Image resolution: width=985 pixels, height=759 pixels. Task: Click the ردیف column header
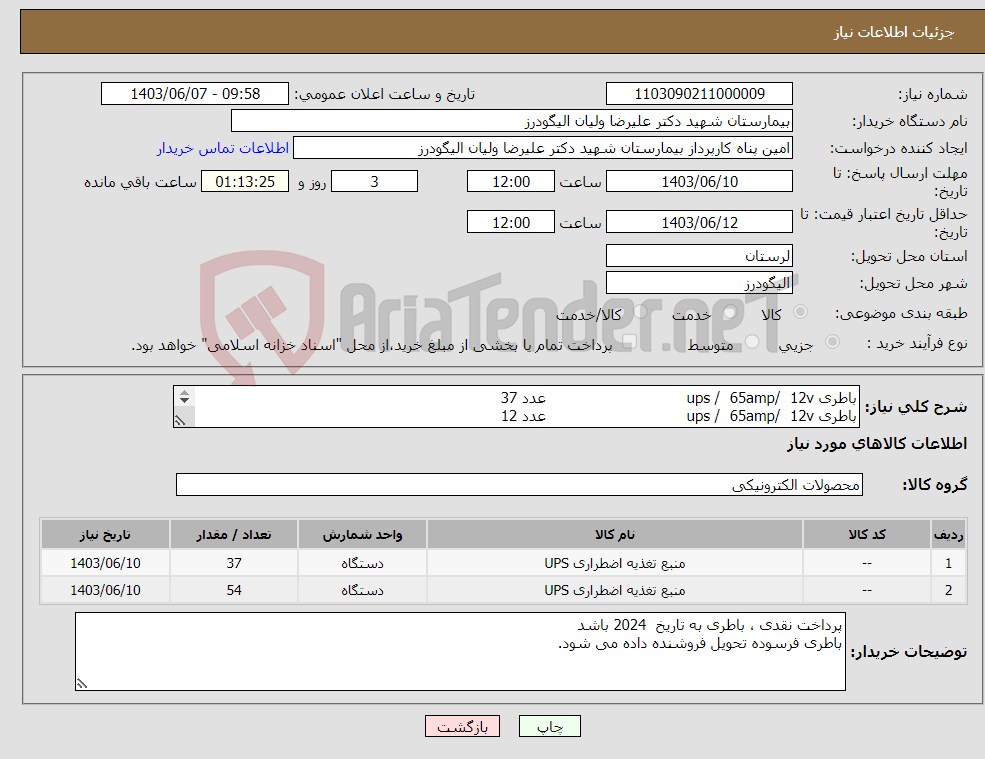[948, 534]
